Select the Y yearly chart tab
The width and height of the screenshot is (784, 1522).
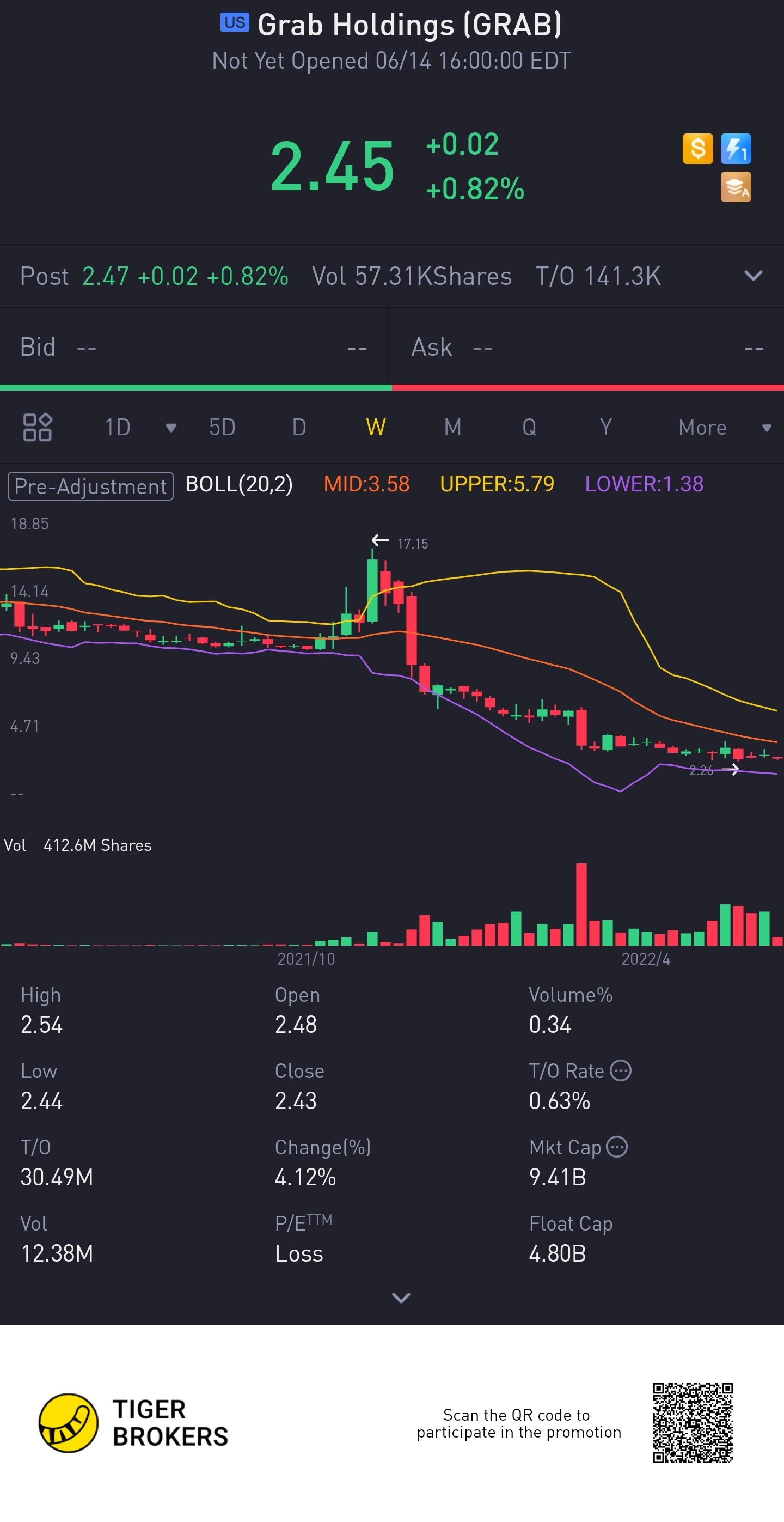tap(606, 427)
